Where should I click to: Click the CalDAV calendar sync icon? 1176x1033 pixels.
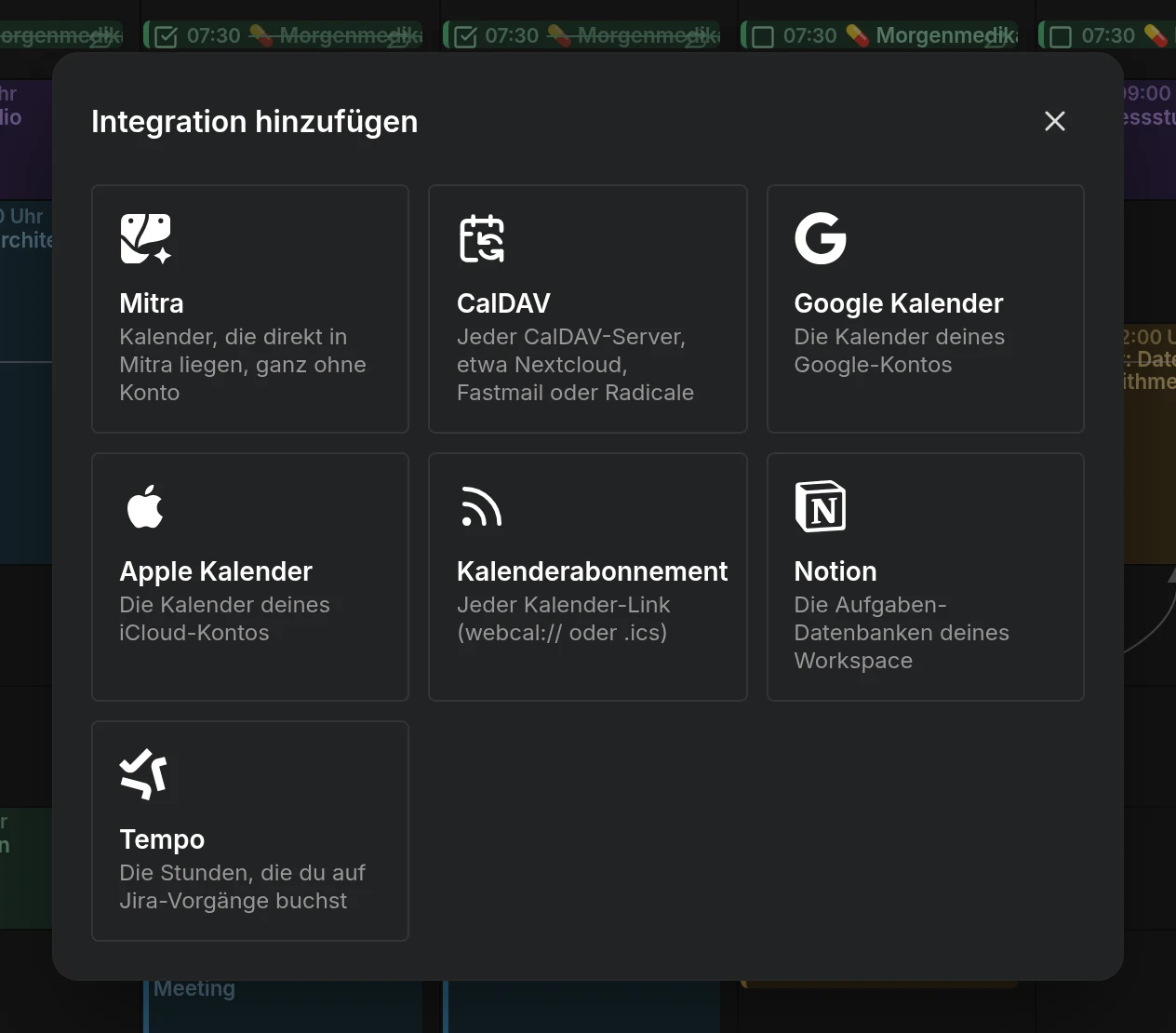tap(482, 238)
